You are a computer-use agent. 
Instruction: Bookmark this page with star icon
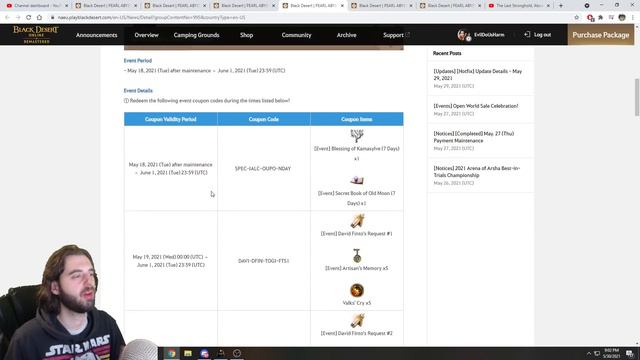point(576,18)
